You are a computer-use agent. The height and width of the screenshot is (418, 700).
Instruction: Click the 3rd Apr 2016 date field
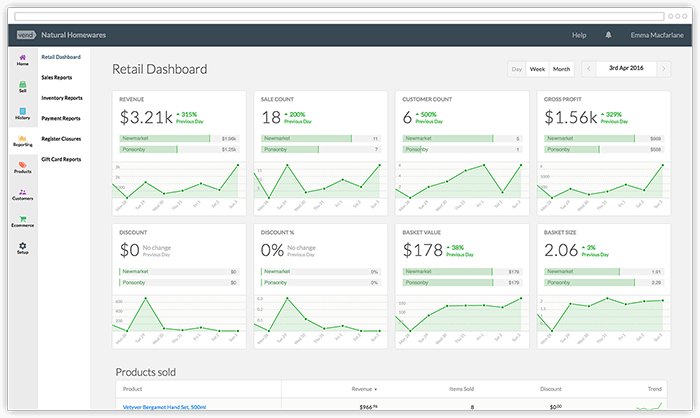(x=626, y=68)
